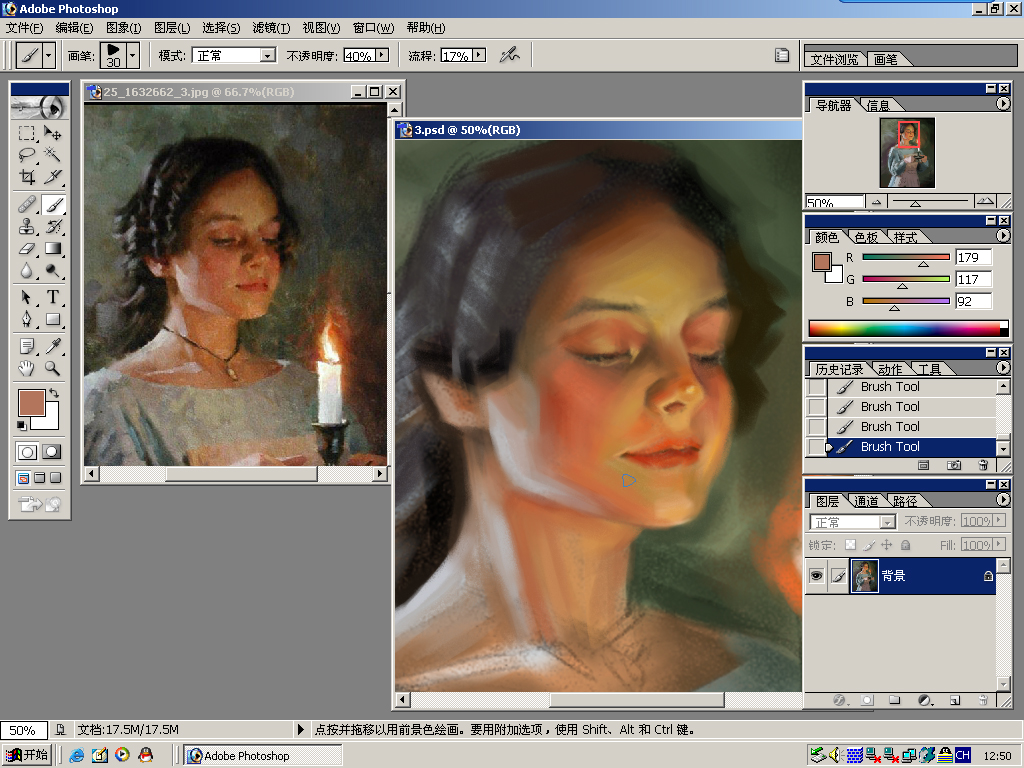The image size is (1024, 768).
Task: Switch to Standard edit mode
Action: pos(27,451)
